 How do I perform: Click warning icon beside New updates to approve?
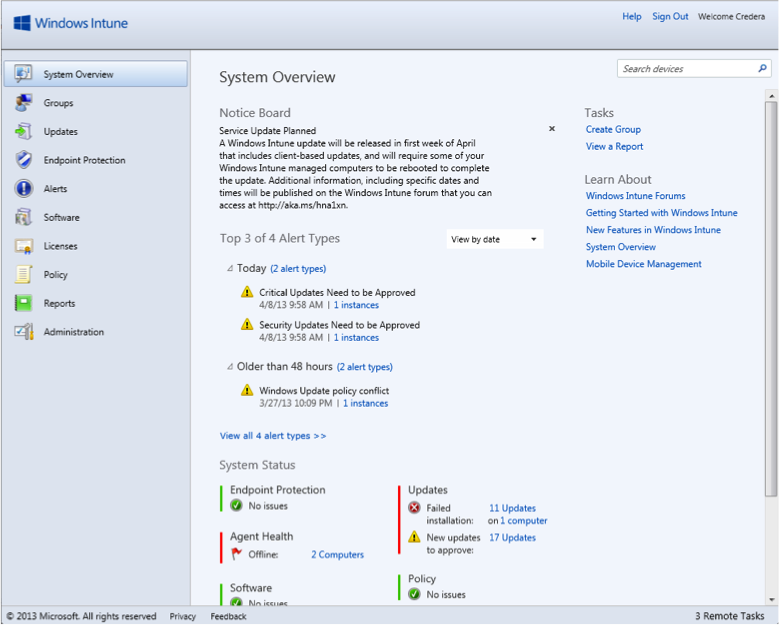(414, 537)
